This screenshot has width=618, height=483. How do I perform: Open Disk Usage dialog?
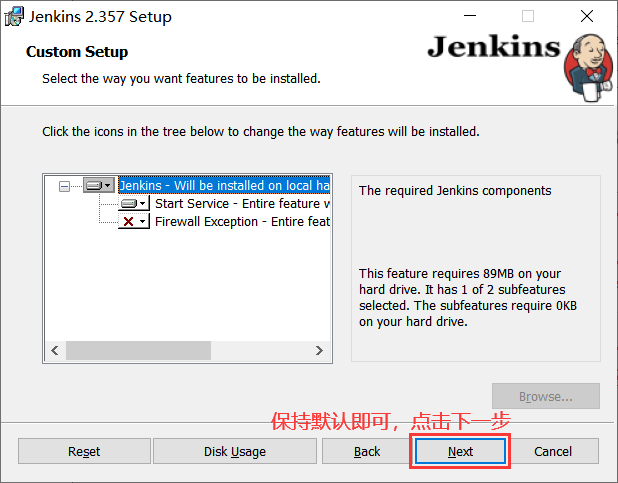coord(235,451)
